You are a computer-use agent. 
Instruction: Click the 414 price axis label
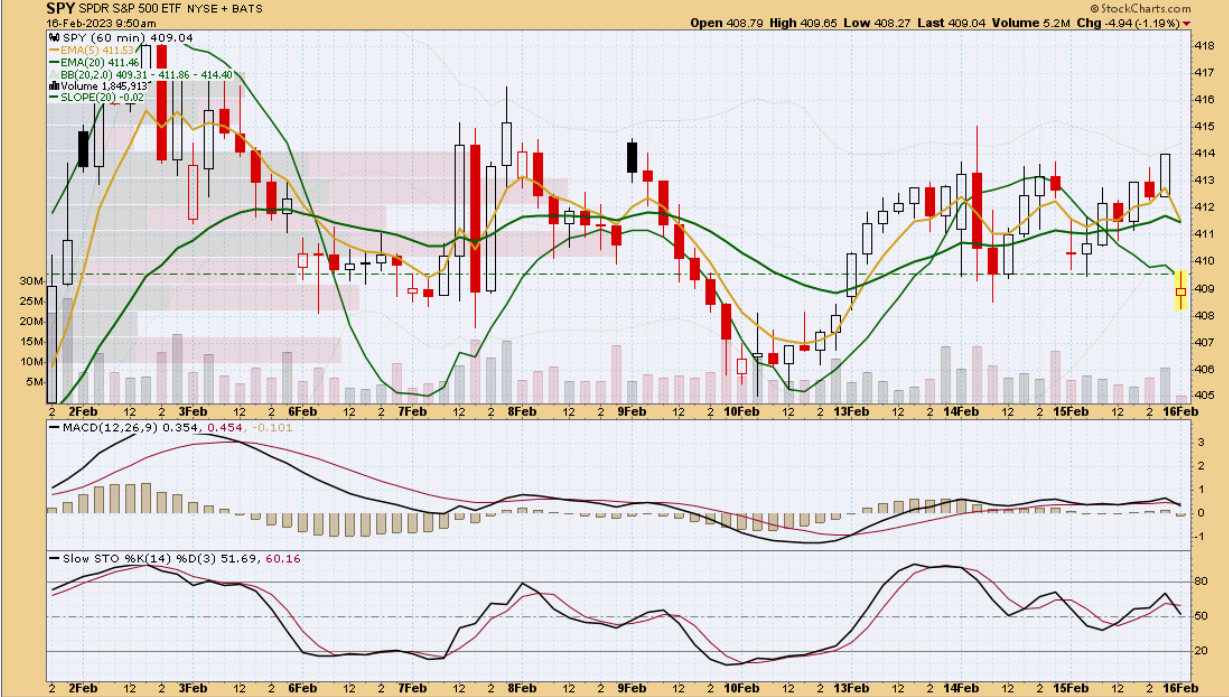[1204, 153]
